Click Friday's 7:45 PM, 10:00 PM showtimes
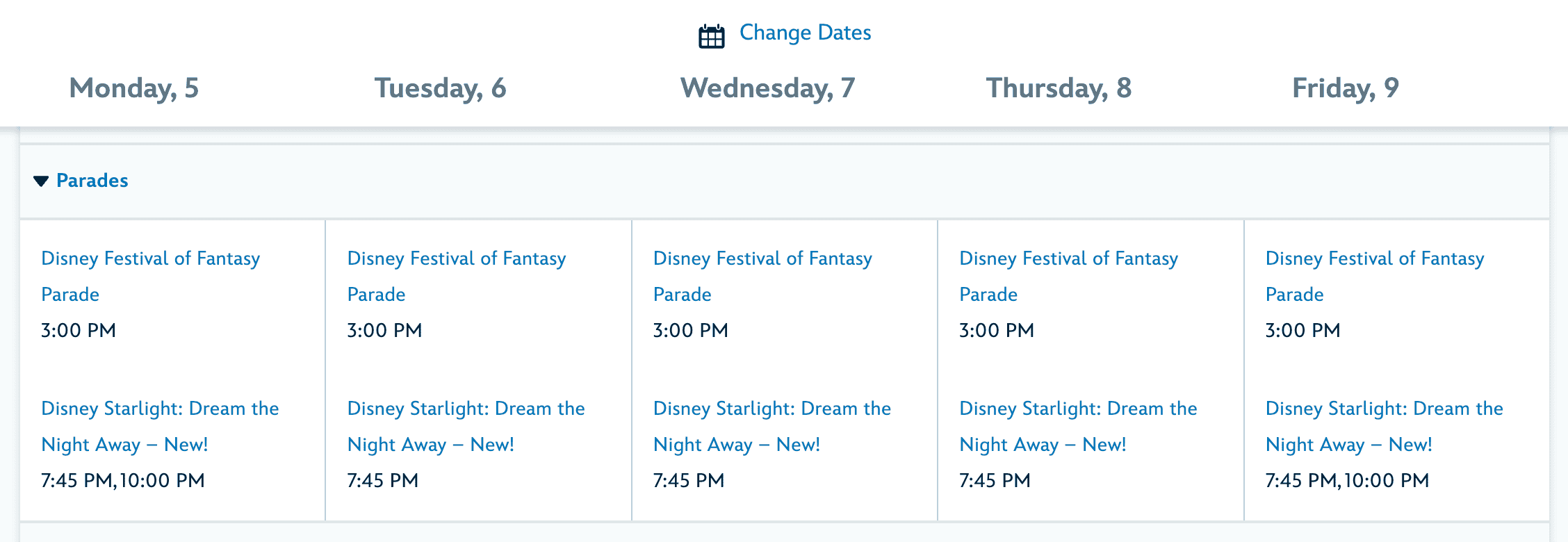The height and width of the screenshot is (542, 1568). tap(1347, 481)
